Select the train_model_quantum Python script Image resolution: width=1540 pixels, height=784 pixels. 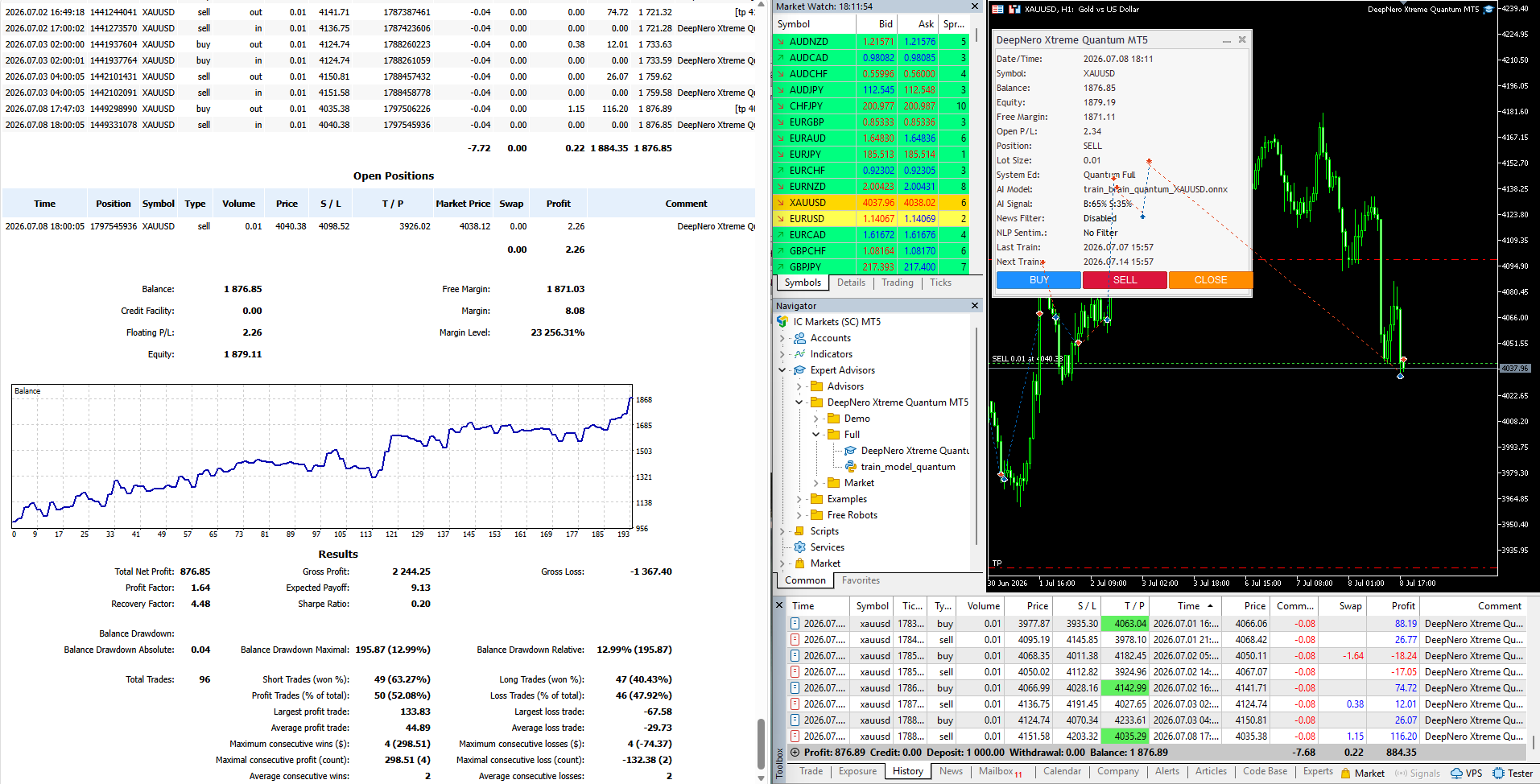[x=908, y=467]
